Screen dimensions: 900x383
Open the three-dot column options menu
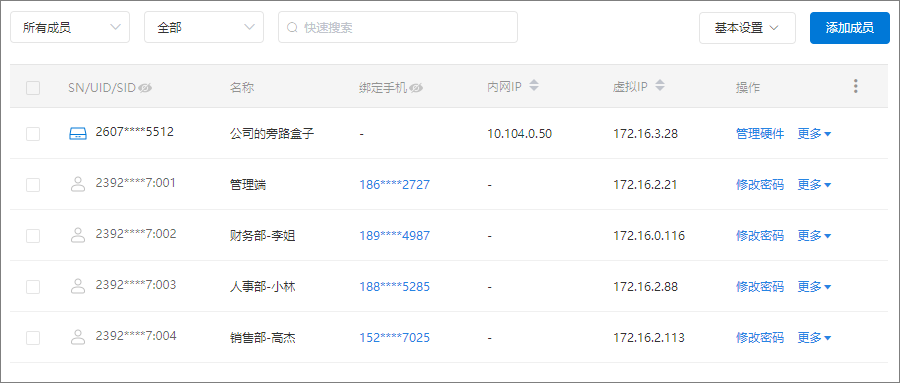point(856,86)
